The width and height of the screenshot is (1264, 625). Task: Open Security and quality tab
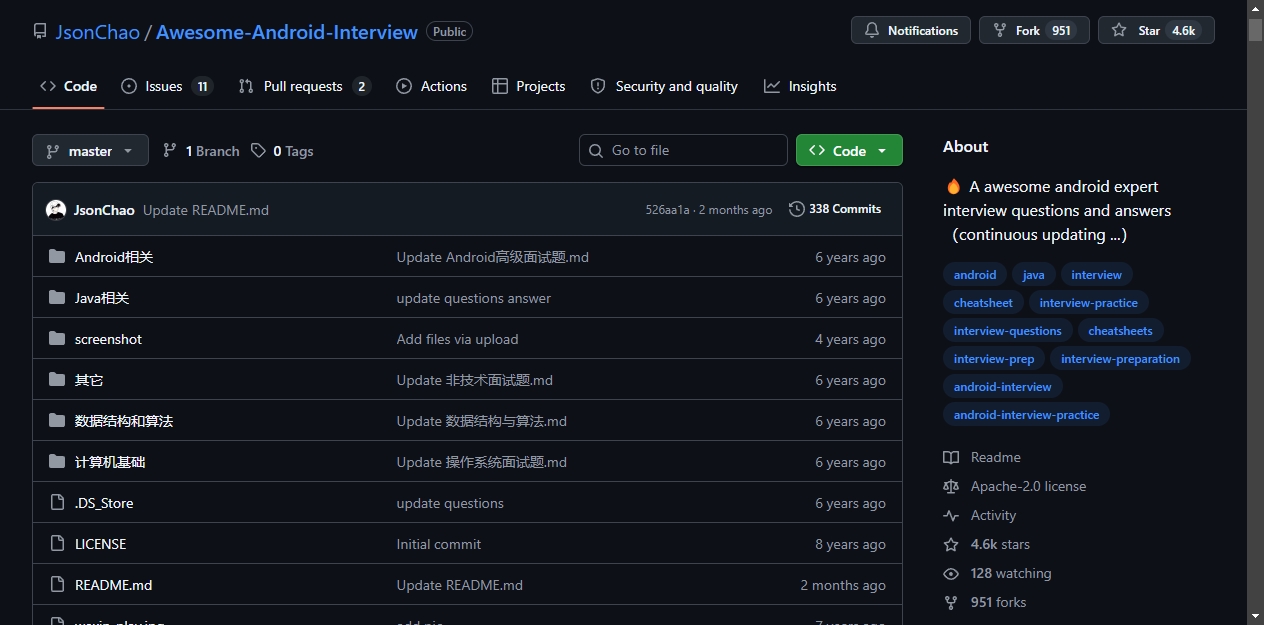[x=664, y=86]
